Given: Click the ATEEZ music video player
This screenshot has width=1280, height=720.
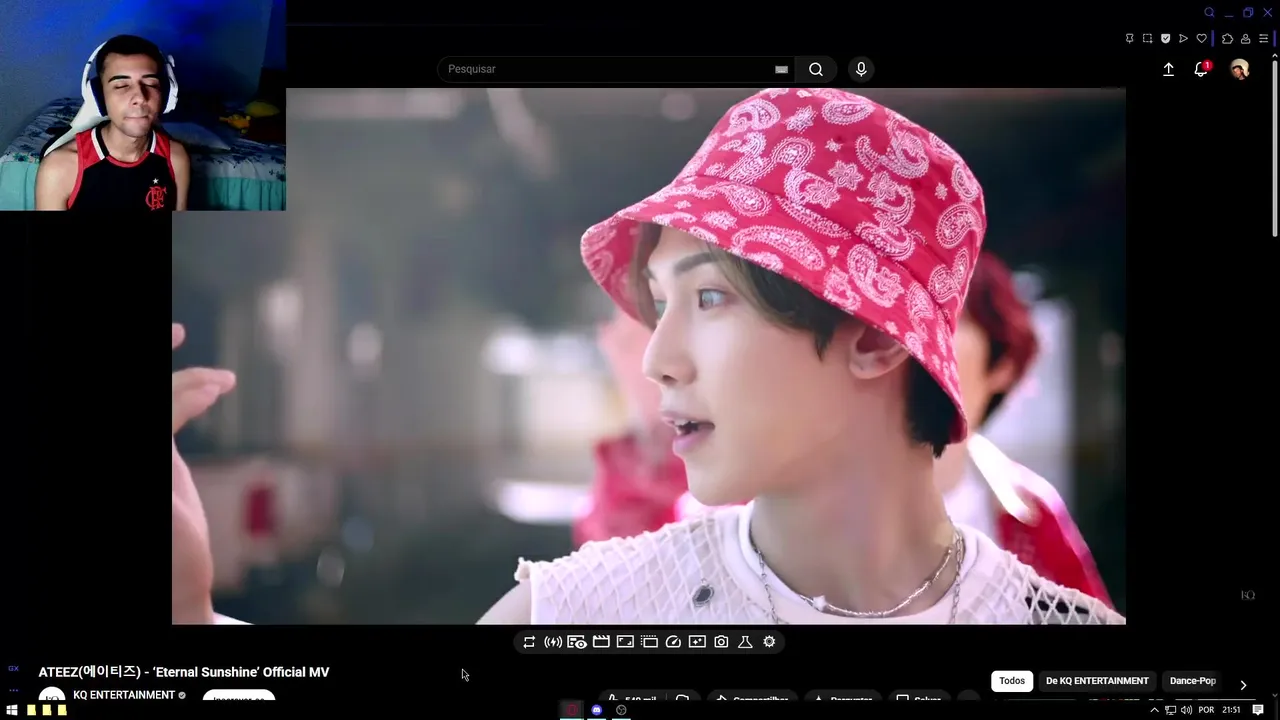Looking at the screenshot, I should [648, 356].
